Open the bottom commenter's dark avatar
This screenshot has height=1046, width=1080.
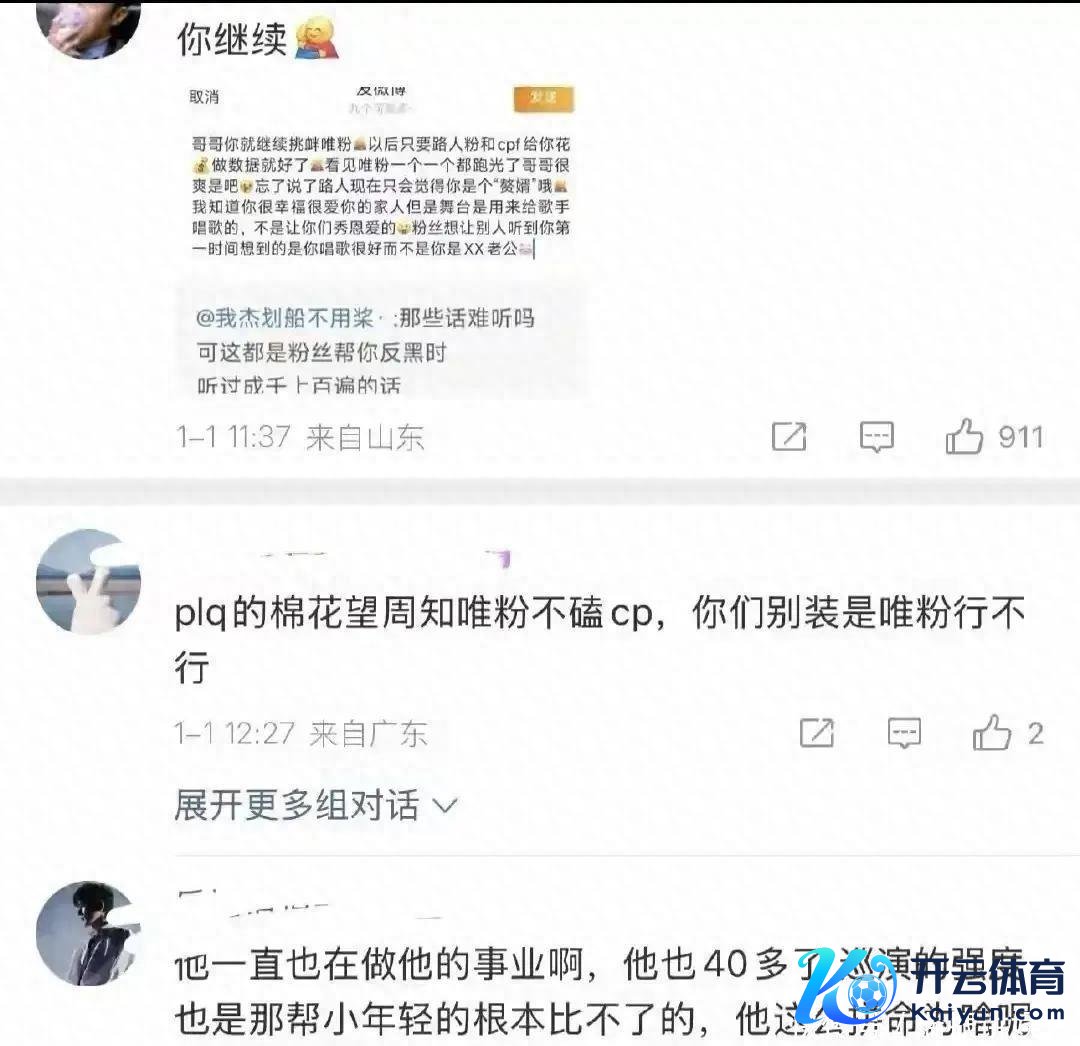click(88, 934)
